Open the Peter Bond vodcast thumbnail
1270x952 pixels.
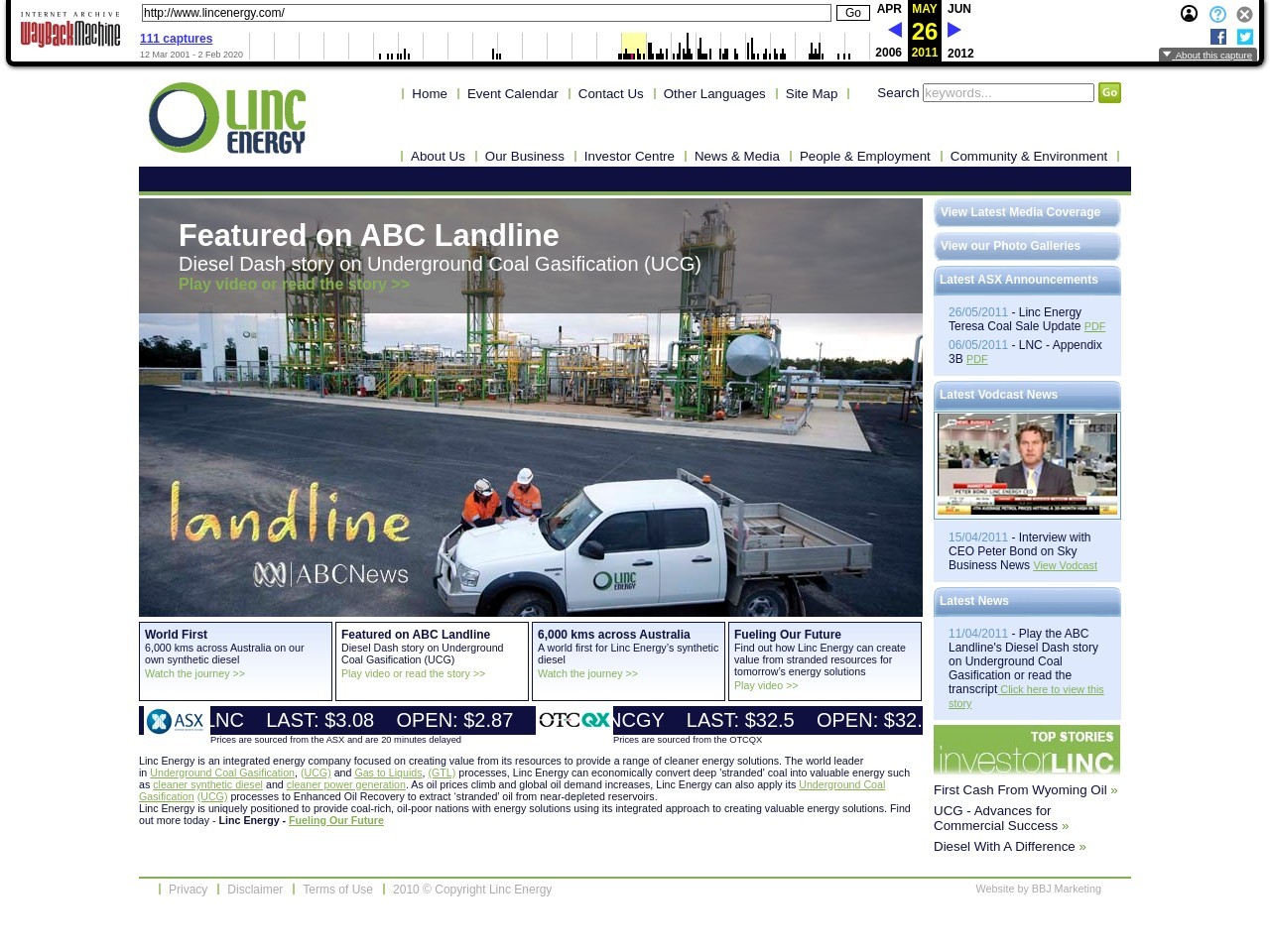pos(1027,465)
